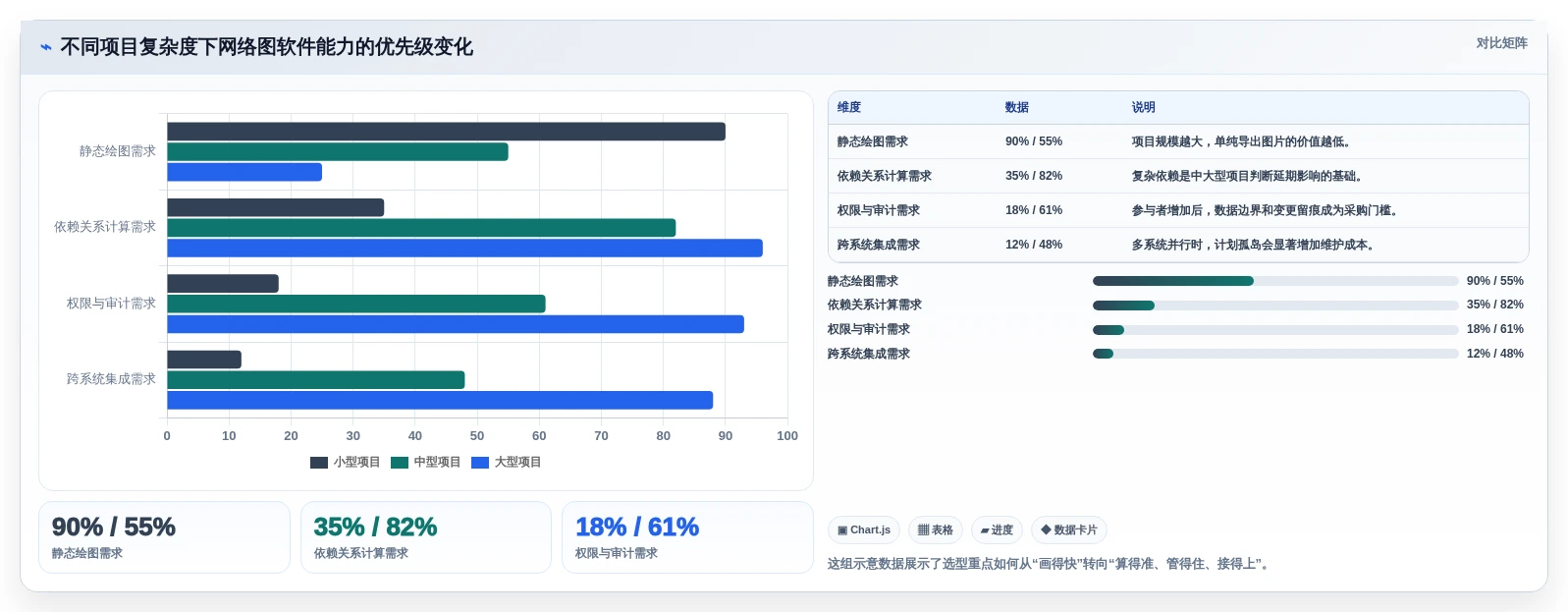Click table value 12% / 48%
Screen dimensions: 1568x612
1034,245
